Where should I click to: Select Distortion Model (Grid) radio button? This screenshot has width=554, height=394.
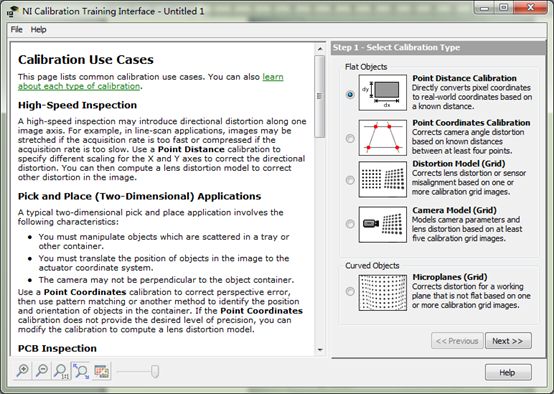(350, 180)
